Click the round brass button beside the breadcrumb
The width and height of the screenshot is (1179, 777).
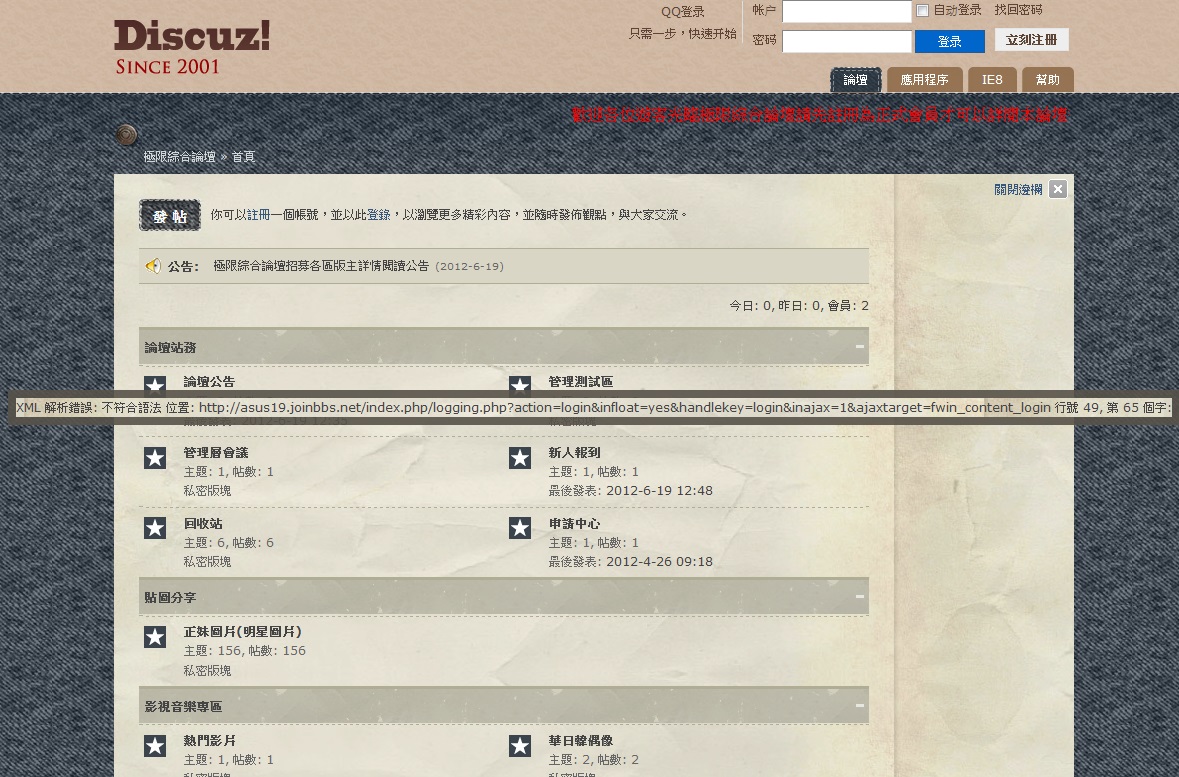point(126,135)
